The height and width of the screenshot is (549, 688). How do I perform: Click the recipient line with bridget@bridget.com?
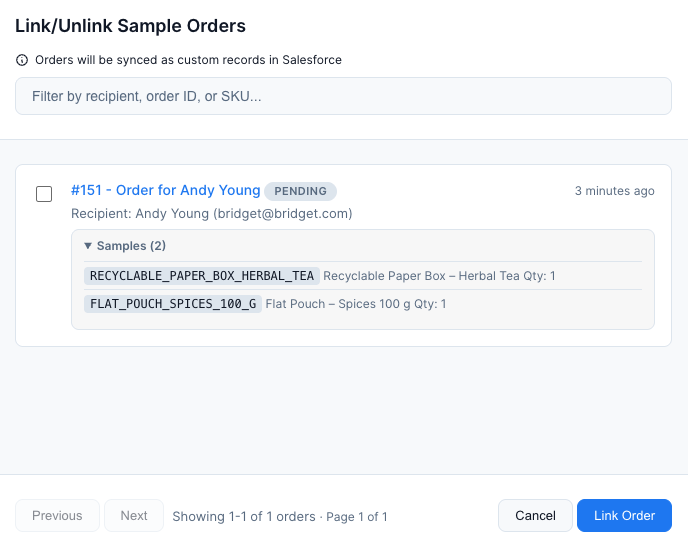click(x=211, y=214)
